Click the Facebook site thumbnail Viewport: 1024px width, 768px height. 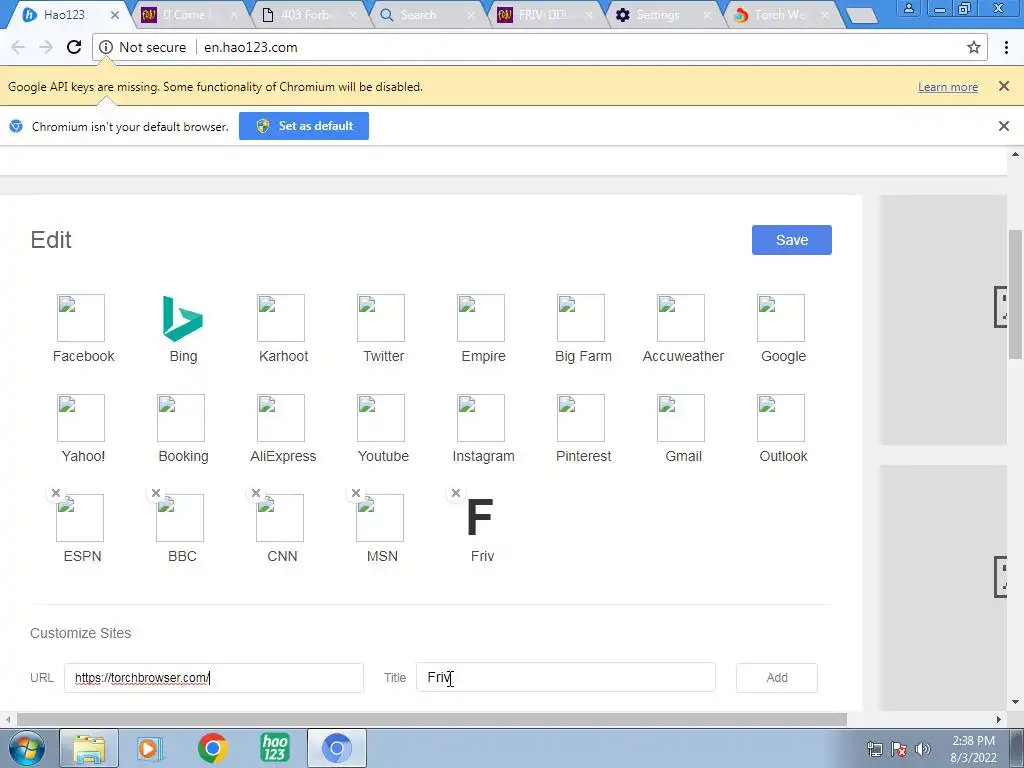(x=81, y=318)
